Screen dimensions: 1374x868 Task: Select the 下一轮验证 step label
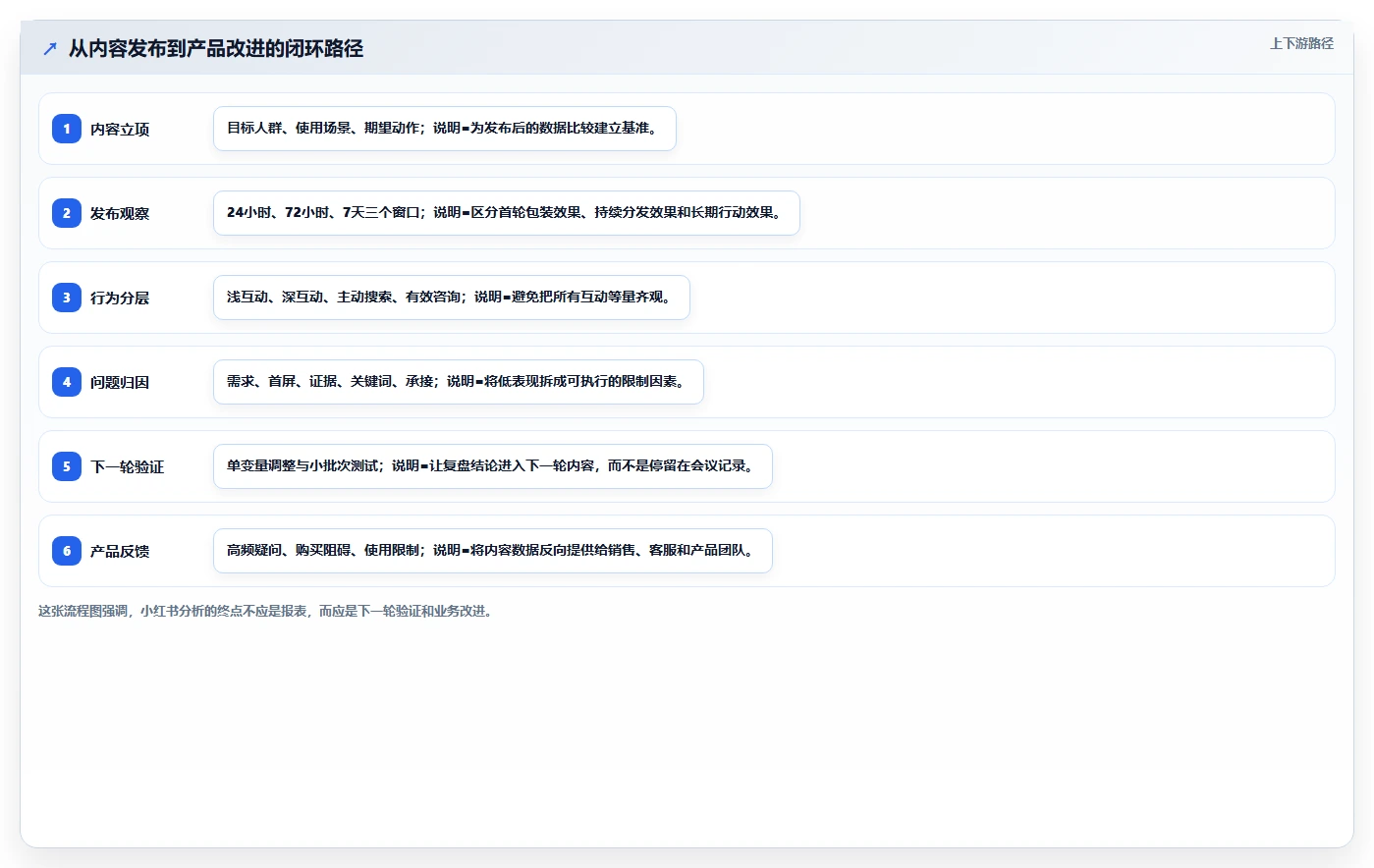[128, 467]
